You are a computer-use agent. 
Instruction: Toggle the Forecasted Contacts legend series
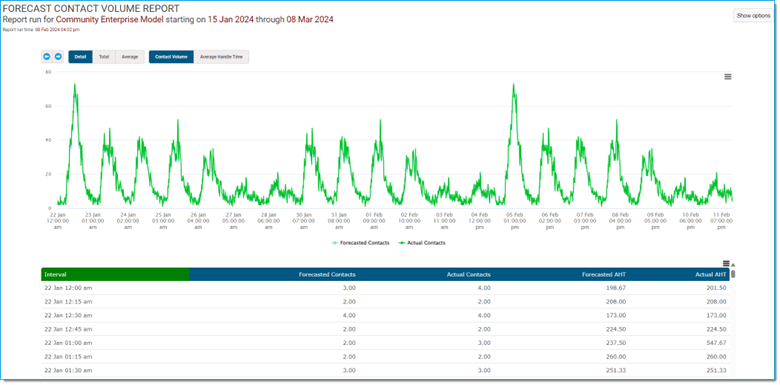(361, 243)
